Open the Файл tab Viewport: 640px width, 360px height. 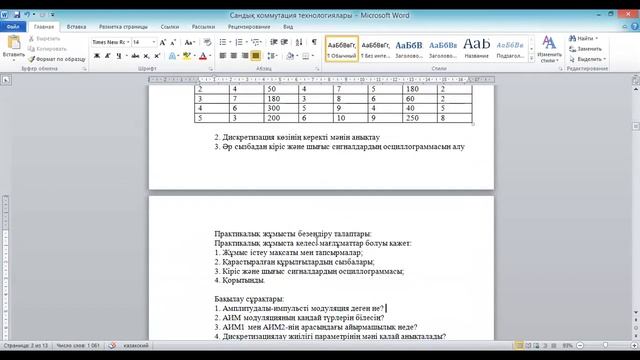[13, 27]
